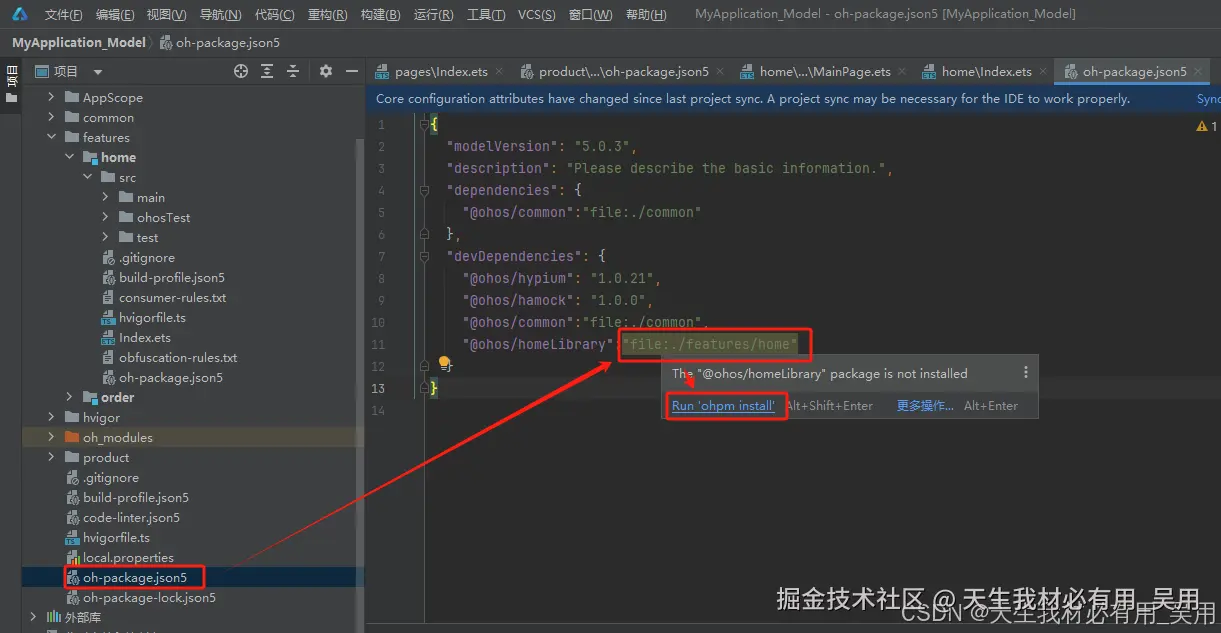This screenshot has width=1221, height=633.
Task: Click the "@ohos/hypium" entry on line 8
Action: pyautogui.click(x=520, y=278)
